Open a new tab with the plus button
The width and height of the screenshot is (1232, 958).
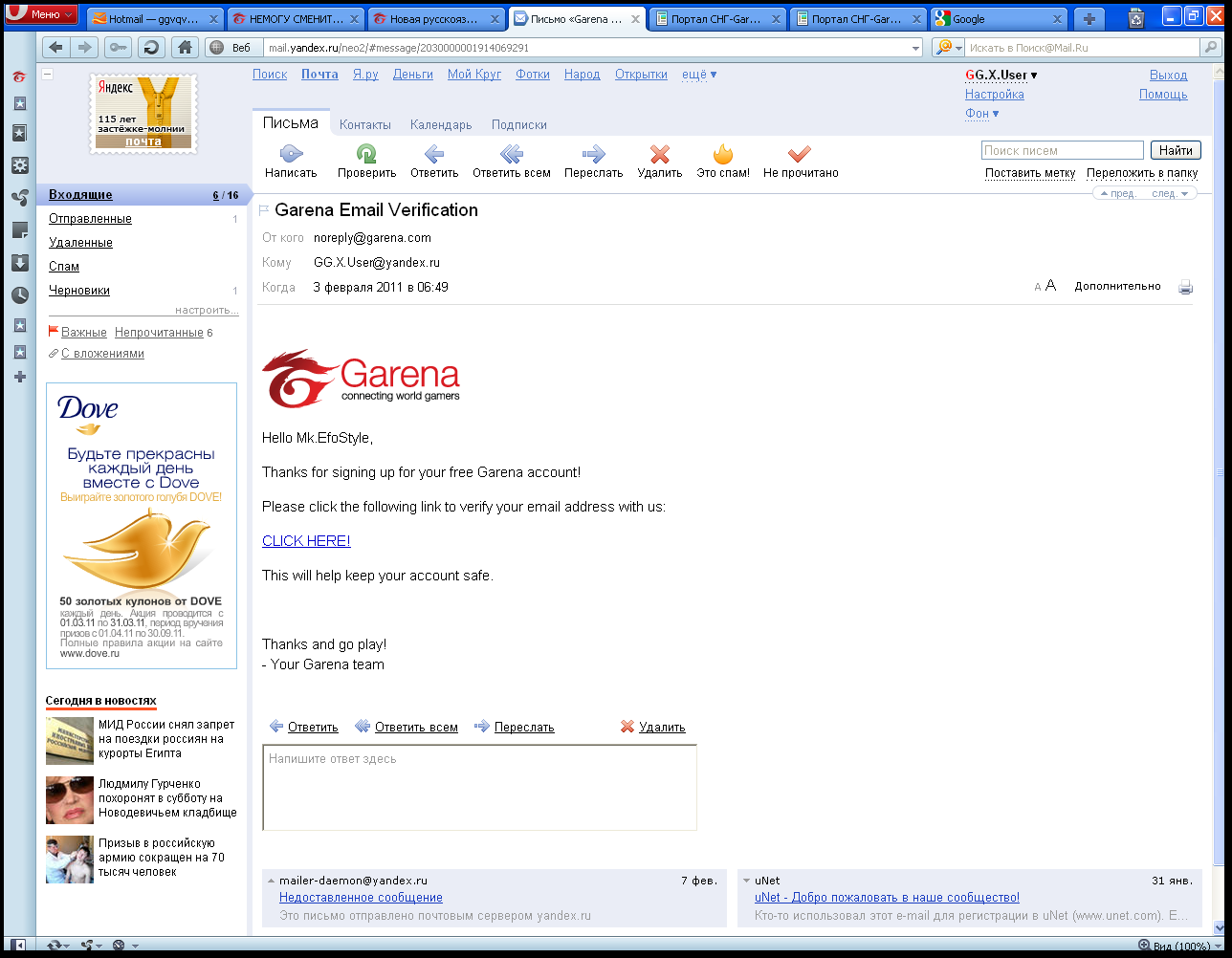(1089, 19)
